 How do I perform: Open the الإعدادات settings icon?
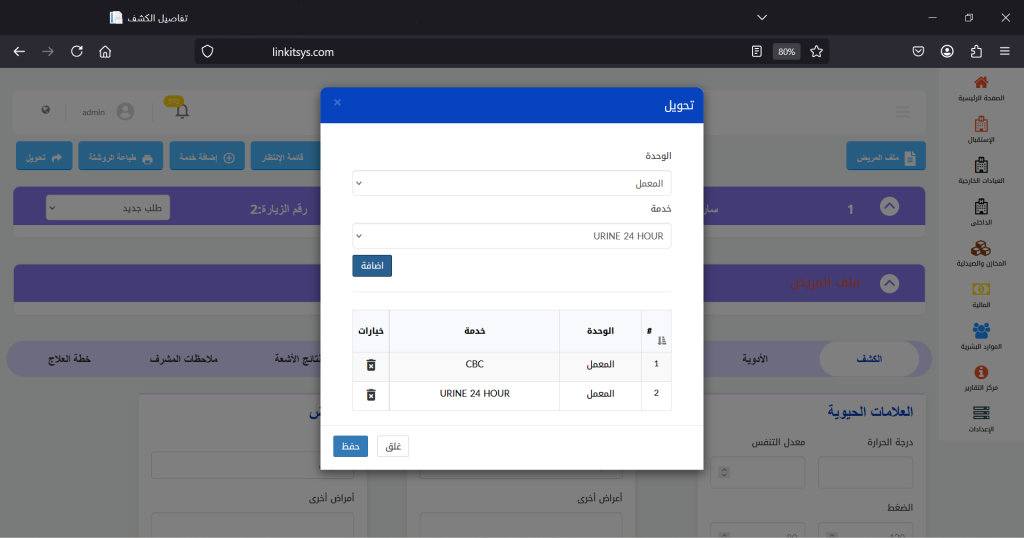[981, 413]
